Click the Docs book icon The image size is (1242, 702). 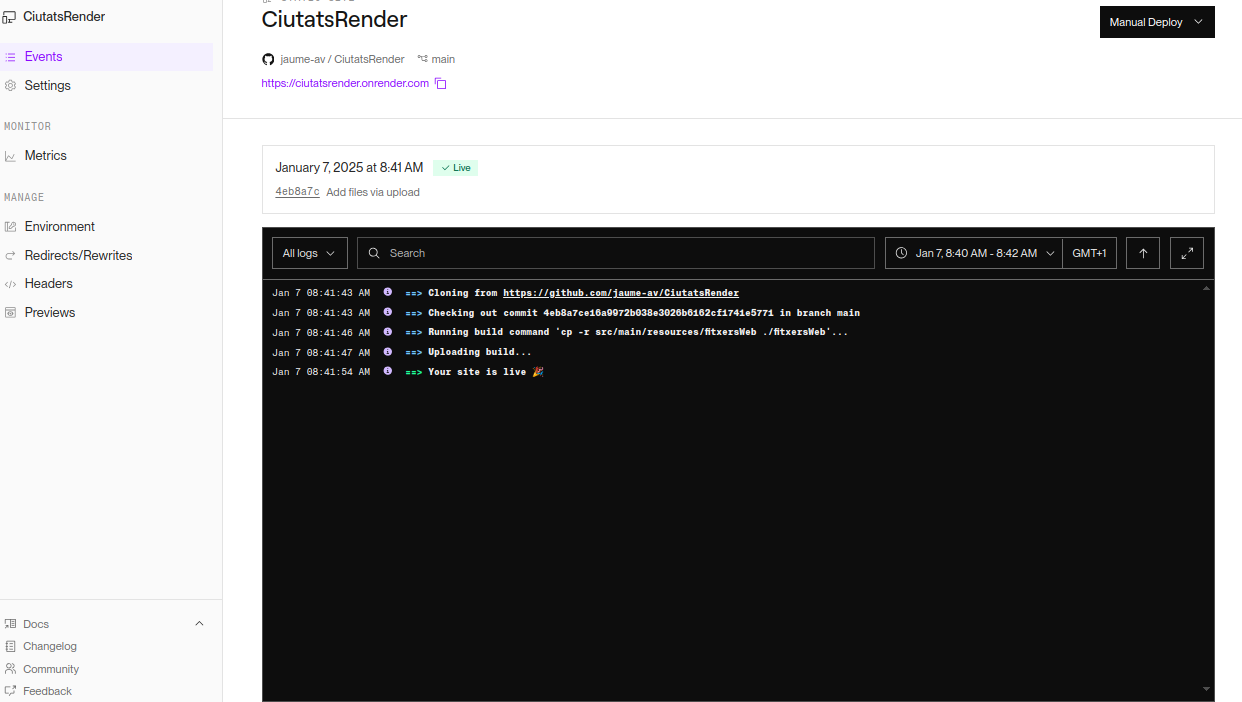(x=10, y=624)
